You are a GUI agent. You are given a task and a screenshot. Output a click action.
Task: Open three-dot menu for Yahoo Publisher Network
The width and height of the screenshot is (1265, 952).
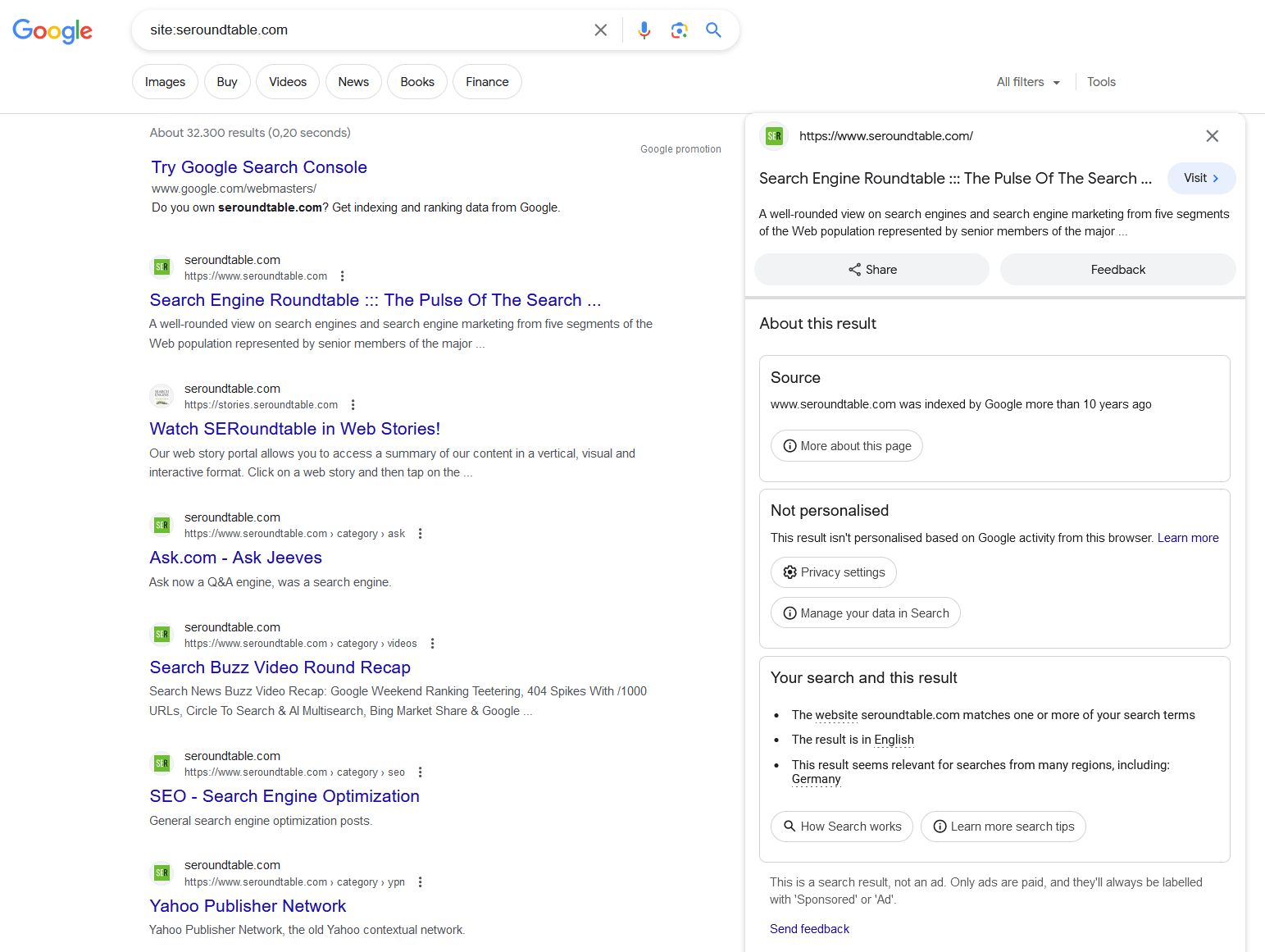click(x=421, y=882)
